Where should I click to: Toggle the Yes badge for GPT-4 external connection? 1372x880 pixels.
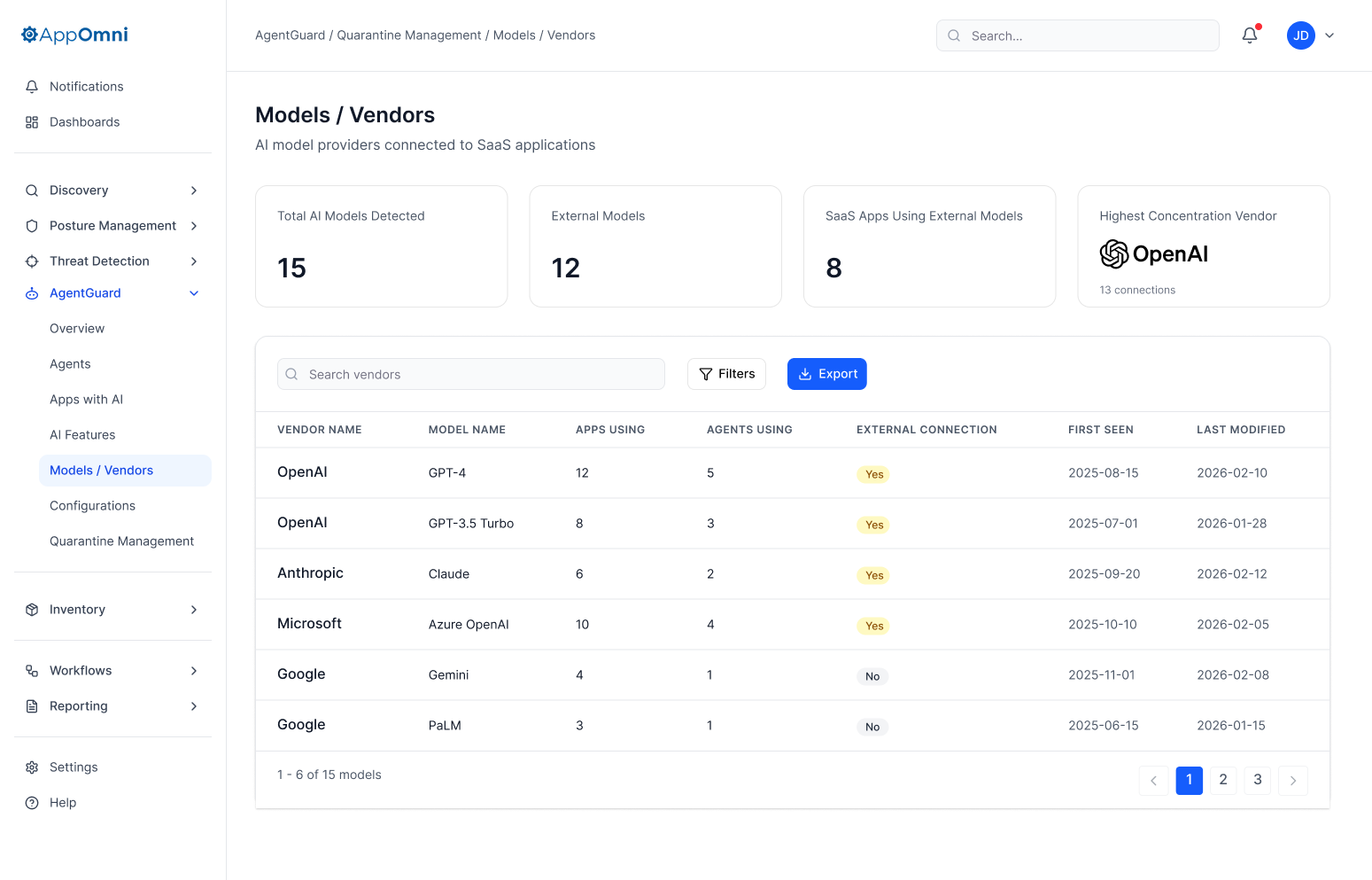(872, 474)
